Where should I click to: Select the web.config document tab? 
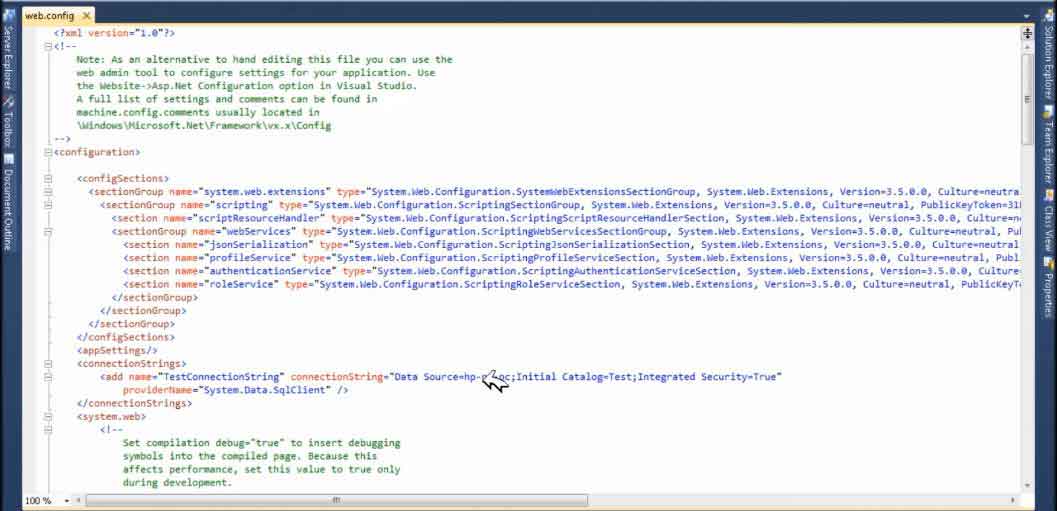(47, 16)
